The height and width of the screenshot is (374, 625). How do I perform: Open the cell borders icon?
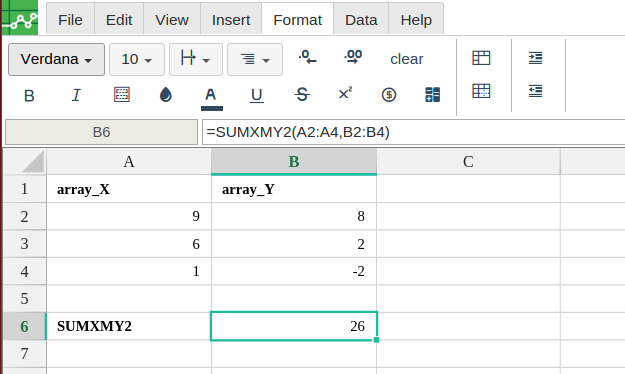(122, 95)
